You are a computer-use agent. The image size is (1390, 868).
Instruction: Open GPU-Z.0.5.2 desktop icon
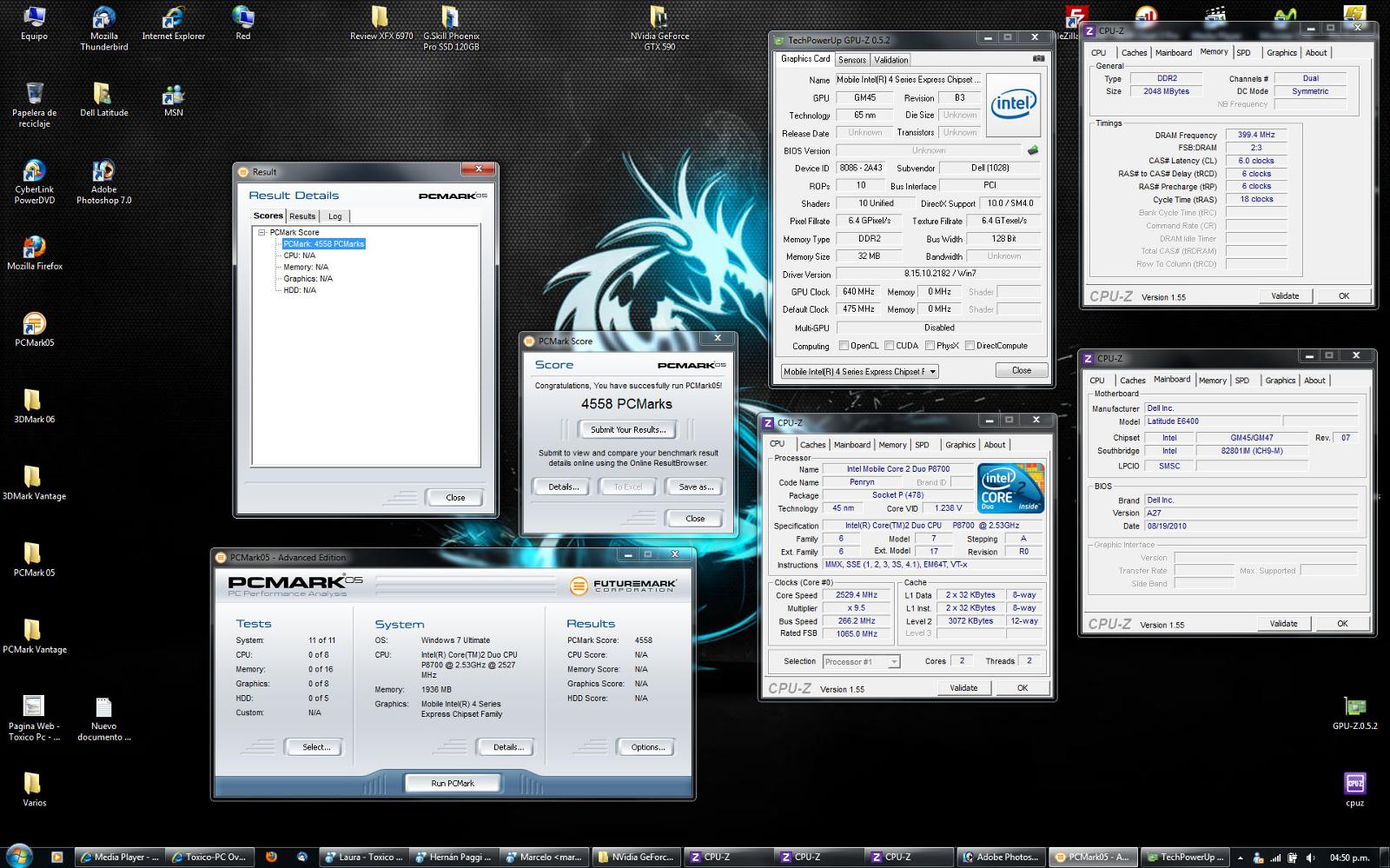(1354, 712)
